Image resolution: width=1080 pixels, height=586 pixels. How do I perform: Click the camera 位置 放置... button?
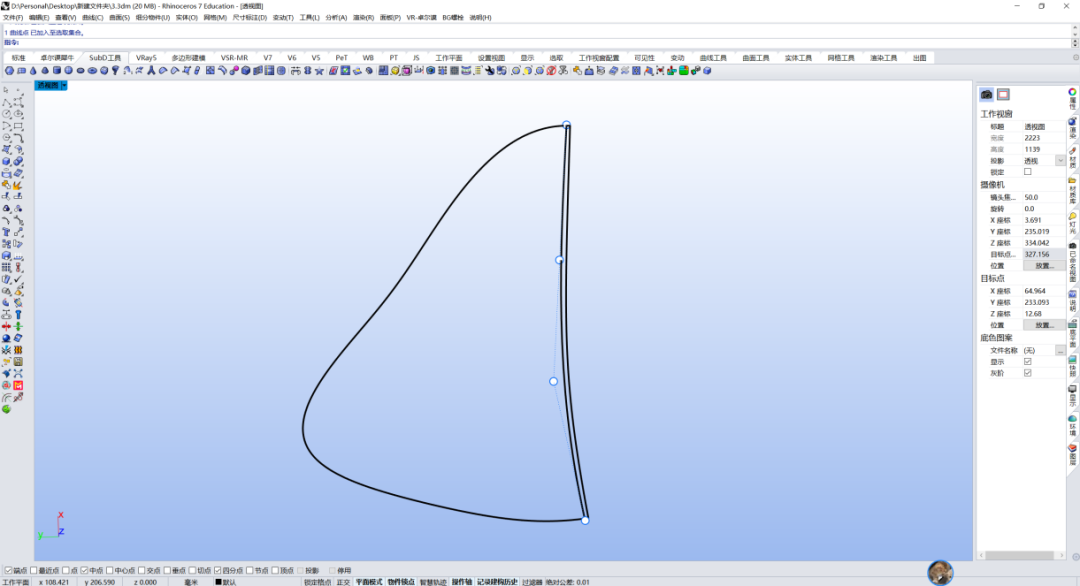click(1043, 266)
